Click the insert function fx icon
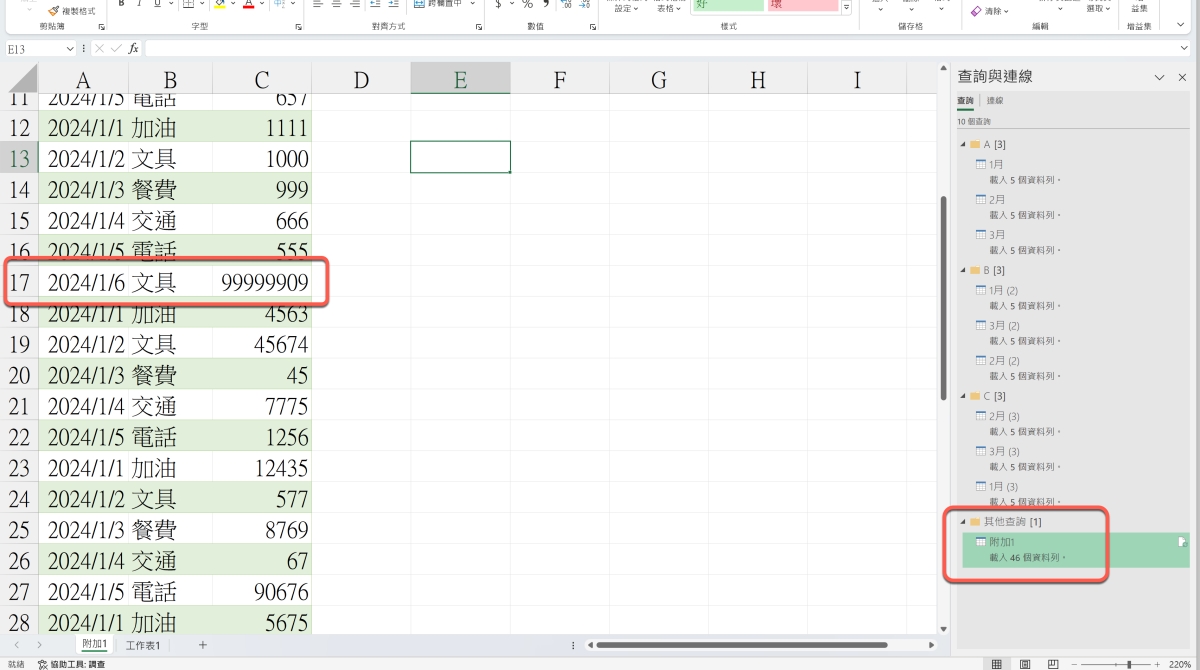1200x670 pixels. click(x=134, y=48)
